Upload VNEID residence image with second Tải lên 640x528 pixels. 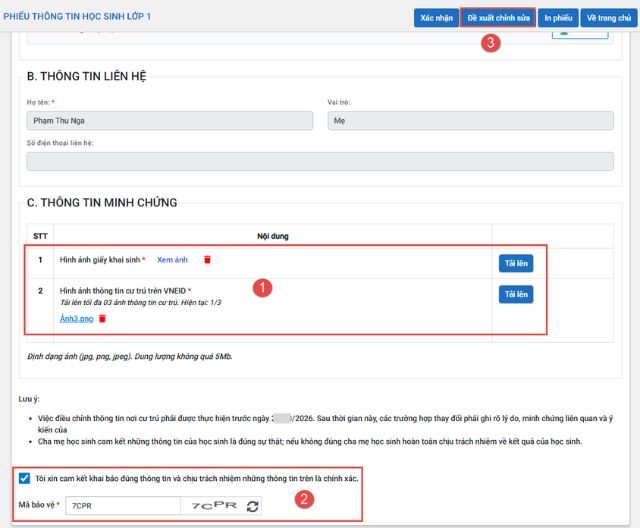pos(516,295)
